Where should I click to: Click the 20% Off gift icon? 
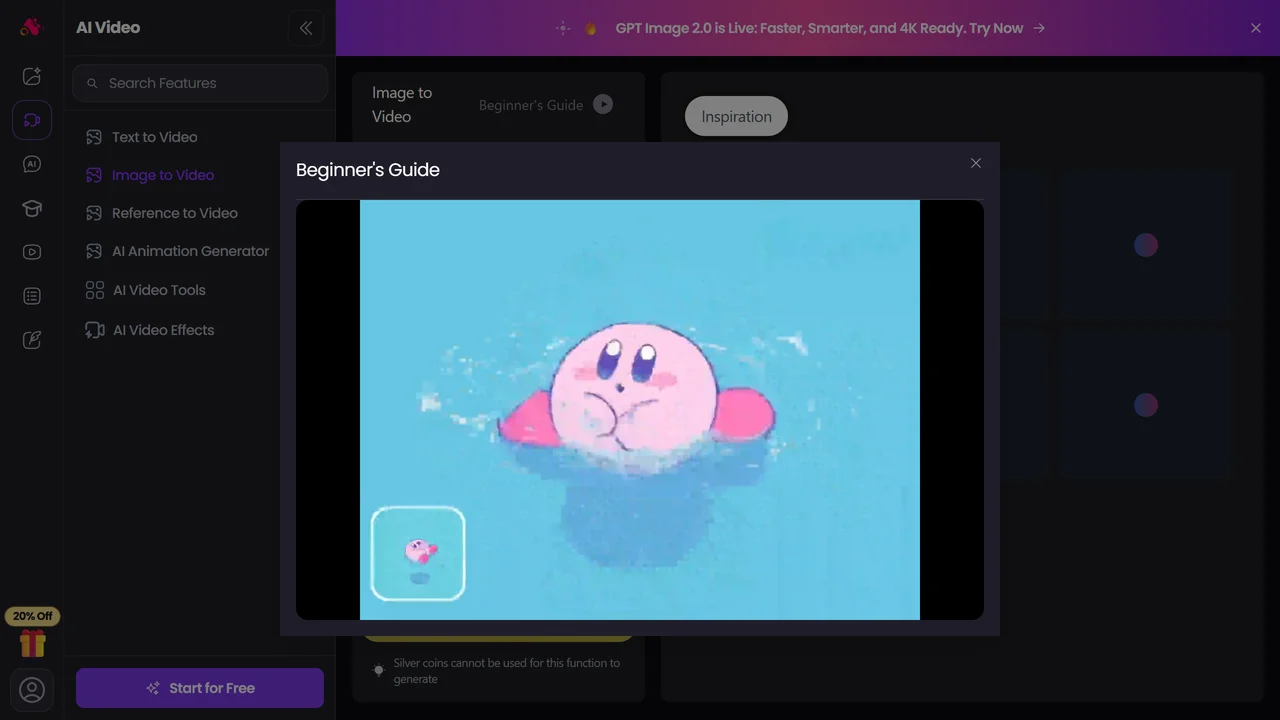[32, 633]
